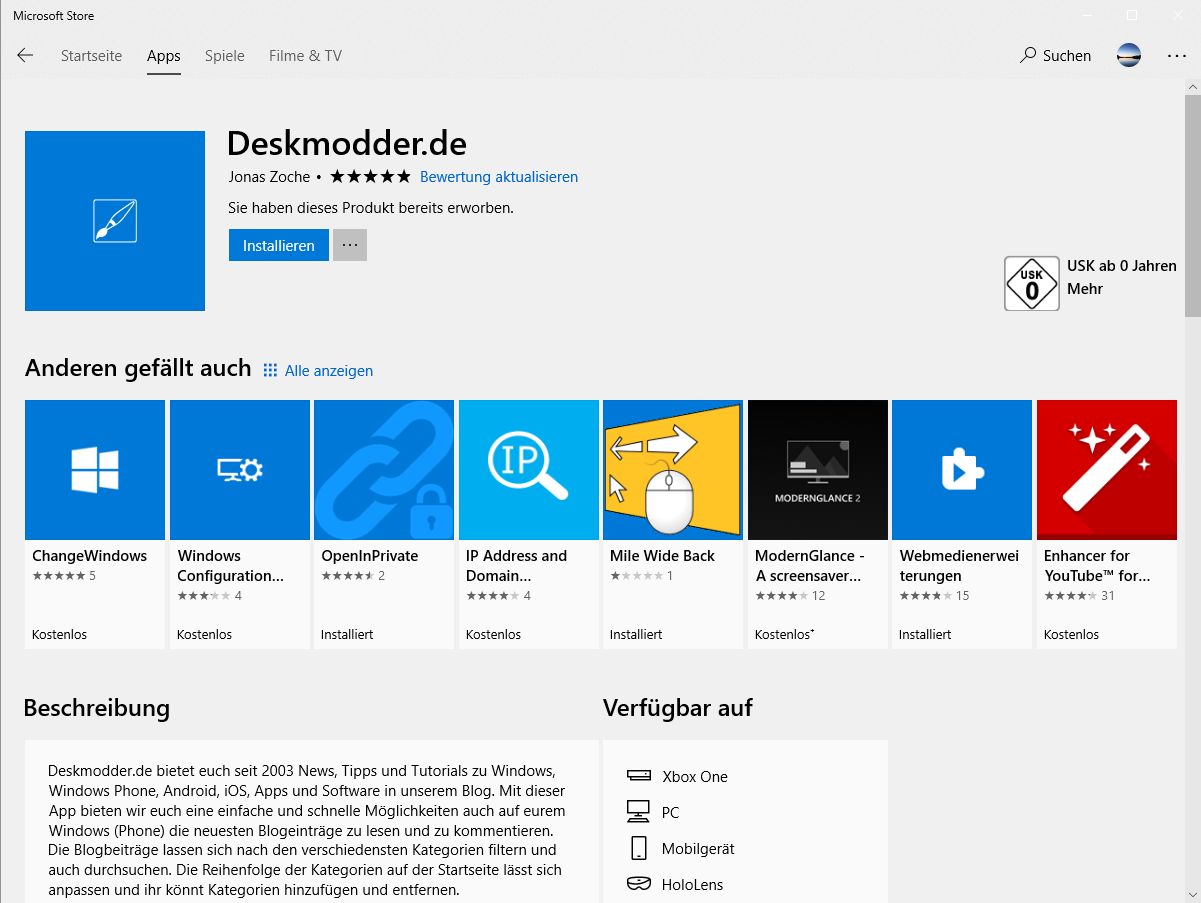Click Bewertung aktualisieren link
Image resolution: width=1201 pixels, height=903 pixels.
(x=499, y=177)
